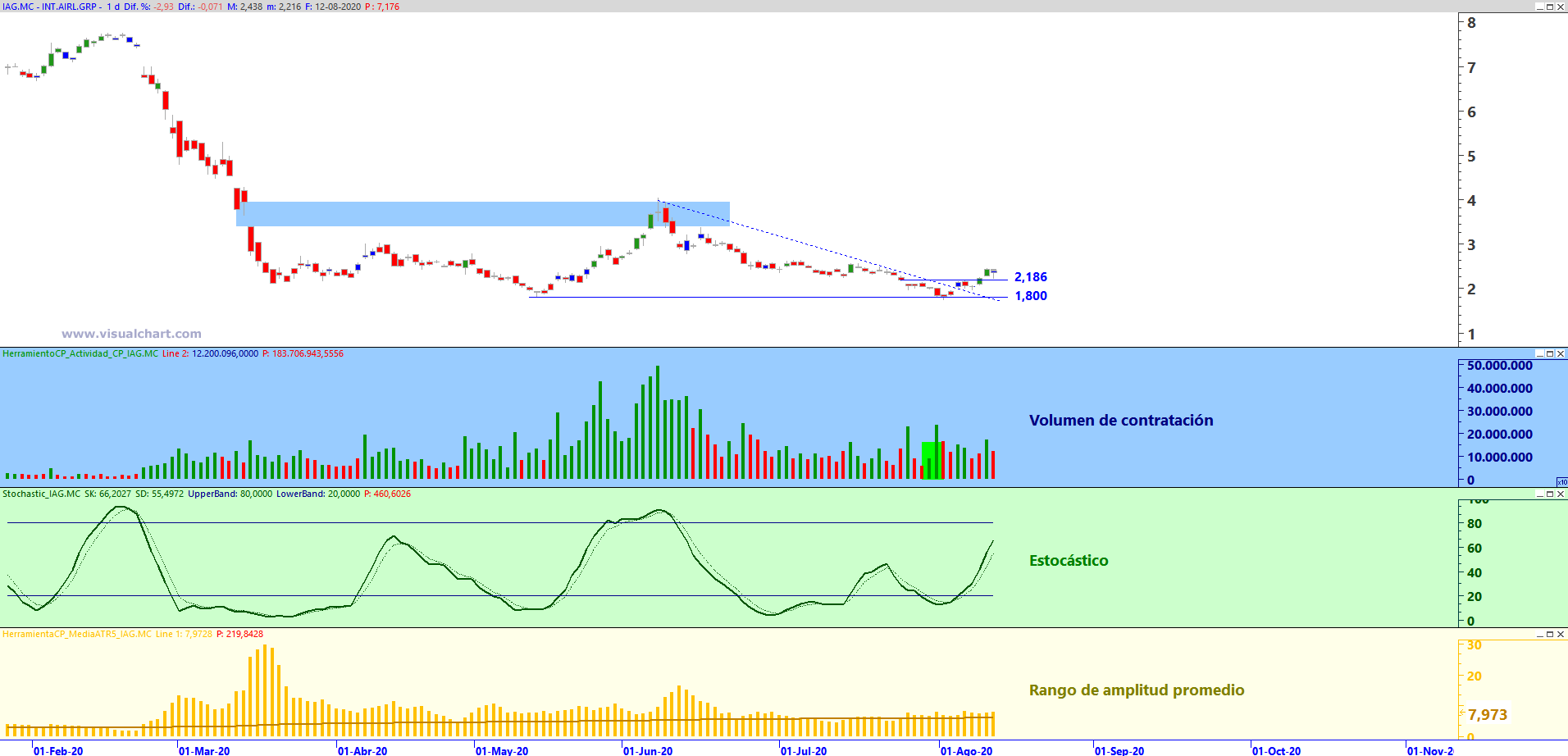Click the 01-Sep-20 date on time axis
This screenshot has width=1568, height=756.
tap(1119, 750)
